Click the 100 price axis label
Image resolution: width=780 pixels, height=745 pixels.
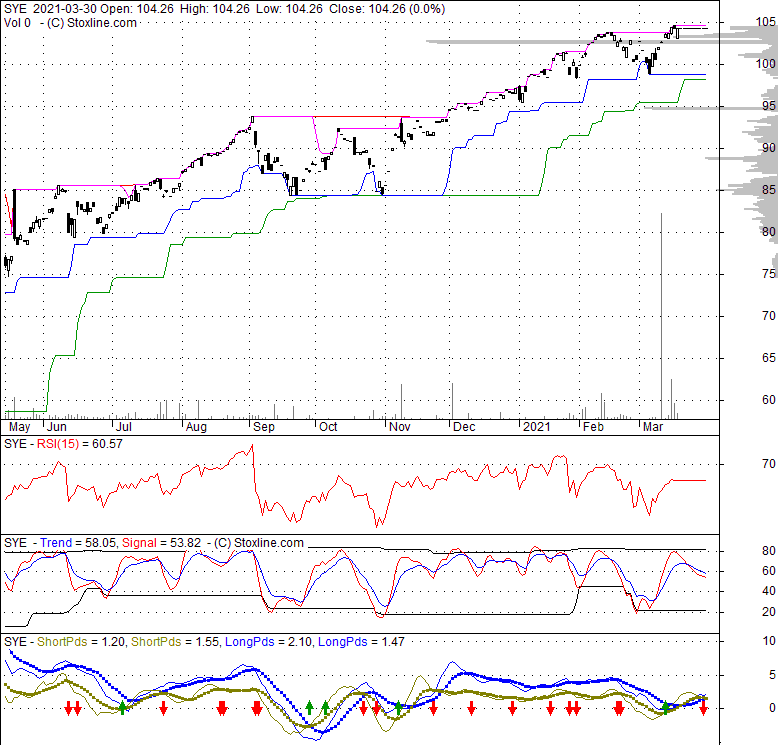766,64
